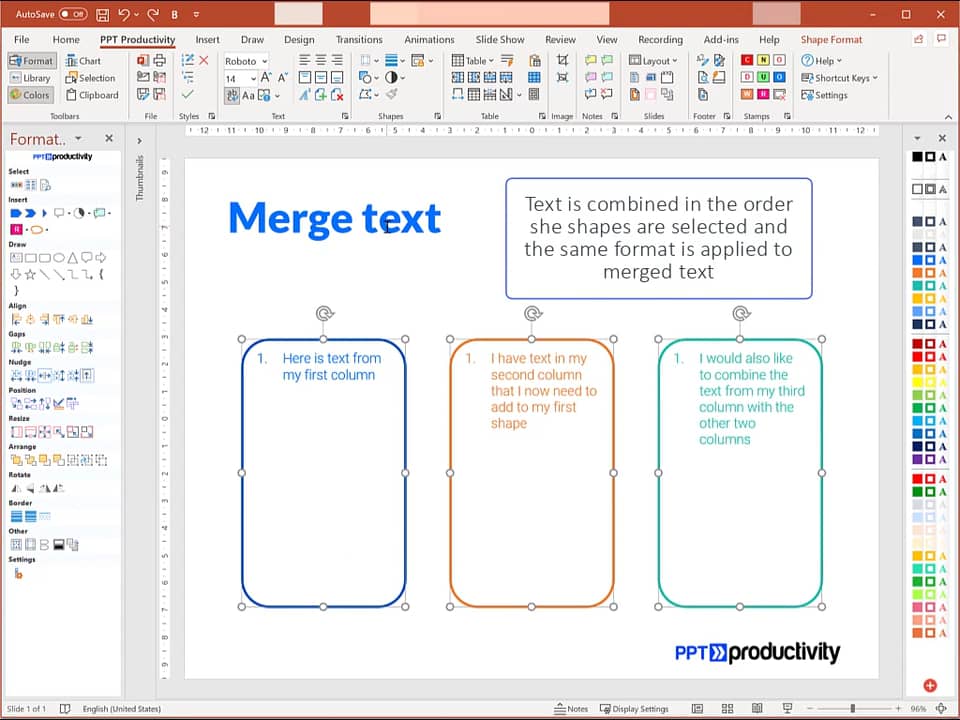This screenshot has width=960, height=720.
Task: Click the green checkmark styles icon
Action: pos(187,95)
